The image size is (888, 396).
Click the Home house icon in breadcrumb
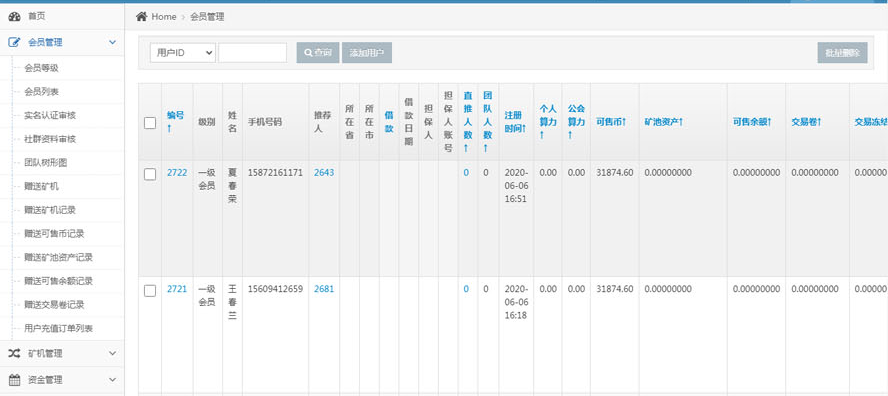(142, 16)
